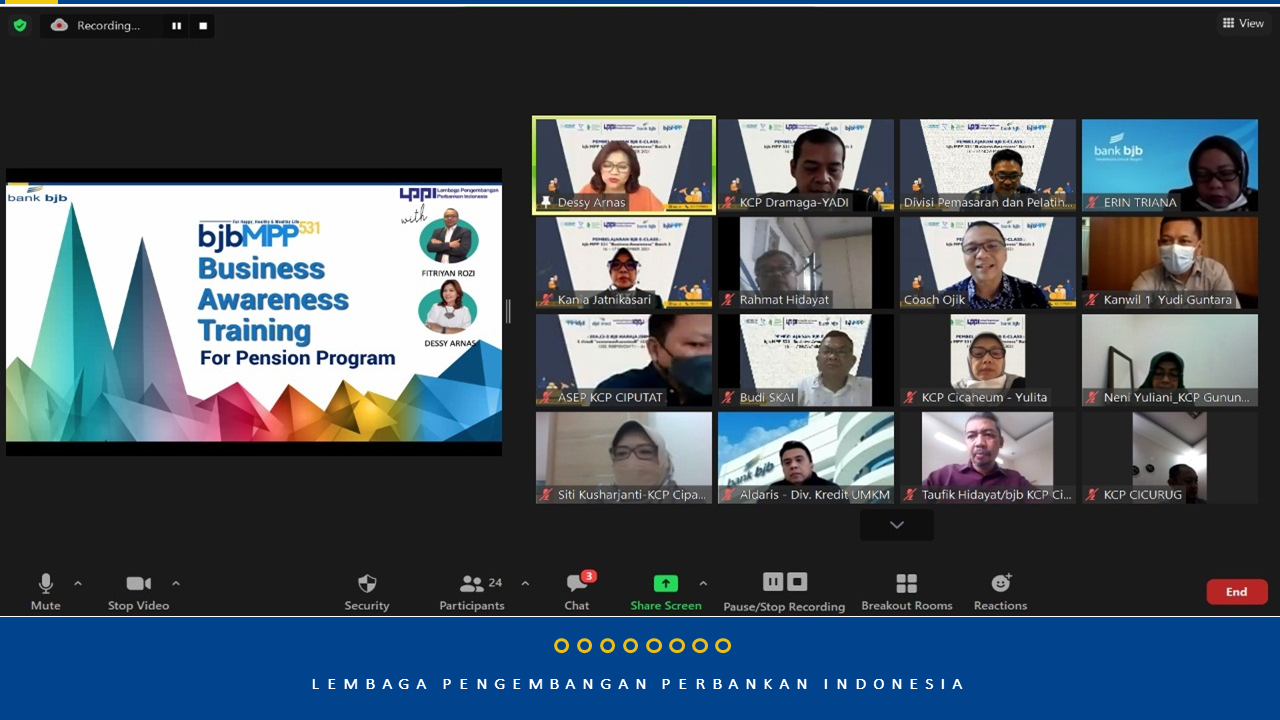The image size is (1280, 720).
Task: Select Aldaris - Div. Kredit UMKM tile
Action: click(x=806, y=458)
